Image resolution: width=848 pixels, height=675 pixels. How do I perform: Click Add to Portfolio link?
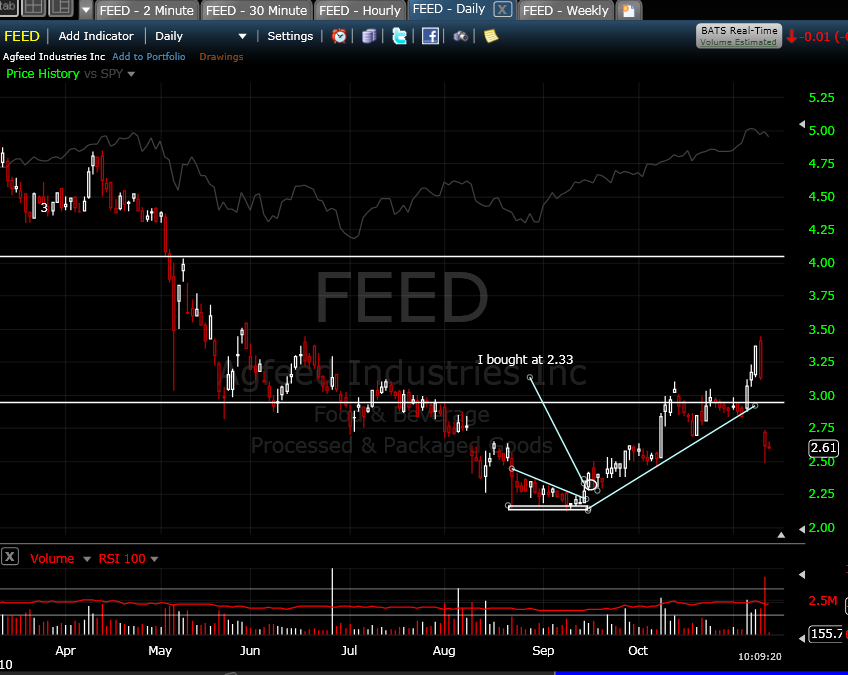pyautogui.click(x=149, y=57)
